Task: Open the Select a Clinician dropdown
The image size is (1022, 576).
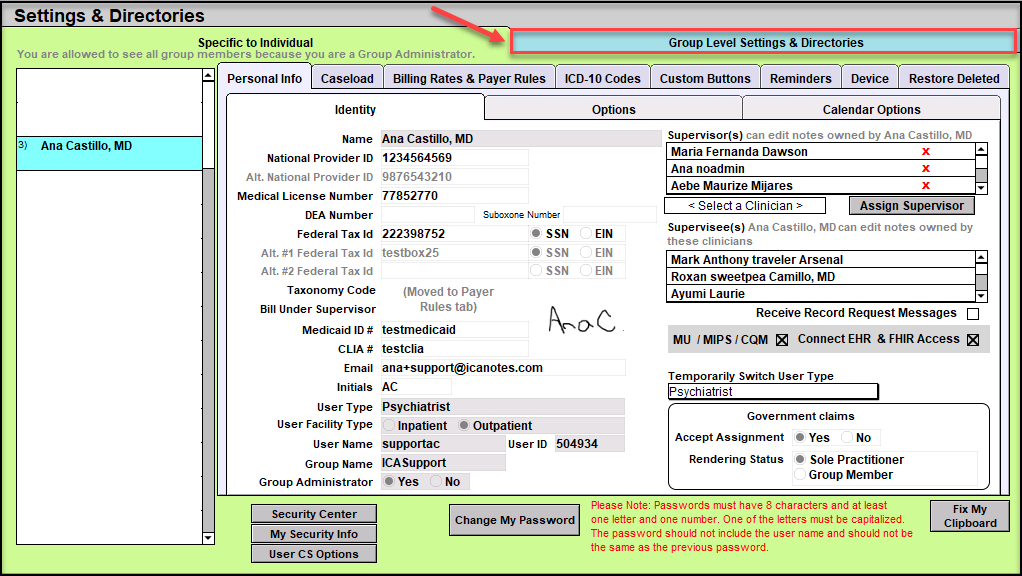Action: 745,206
